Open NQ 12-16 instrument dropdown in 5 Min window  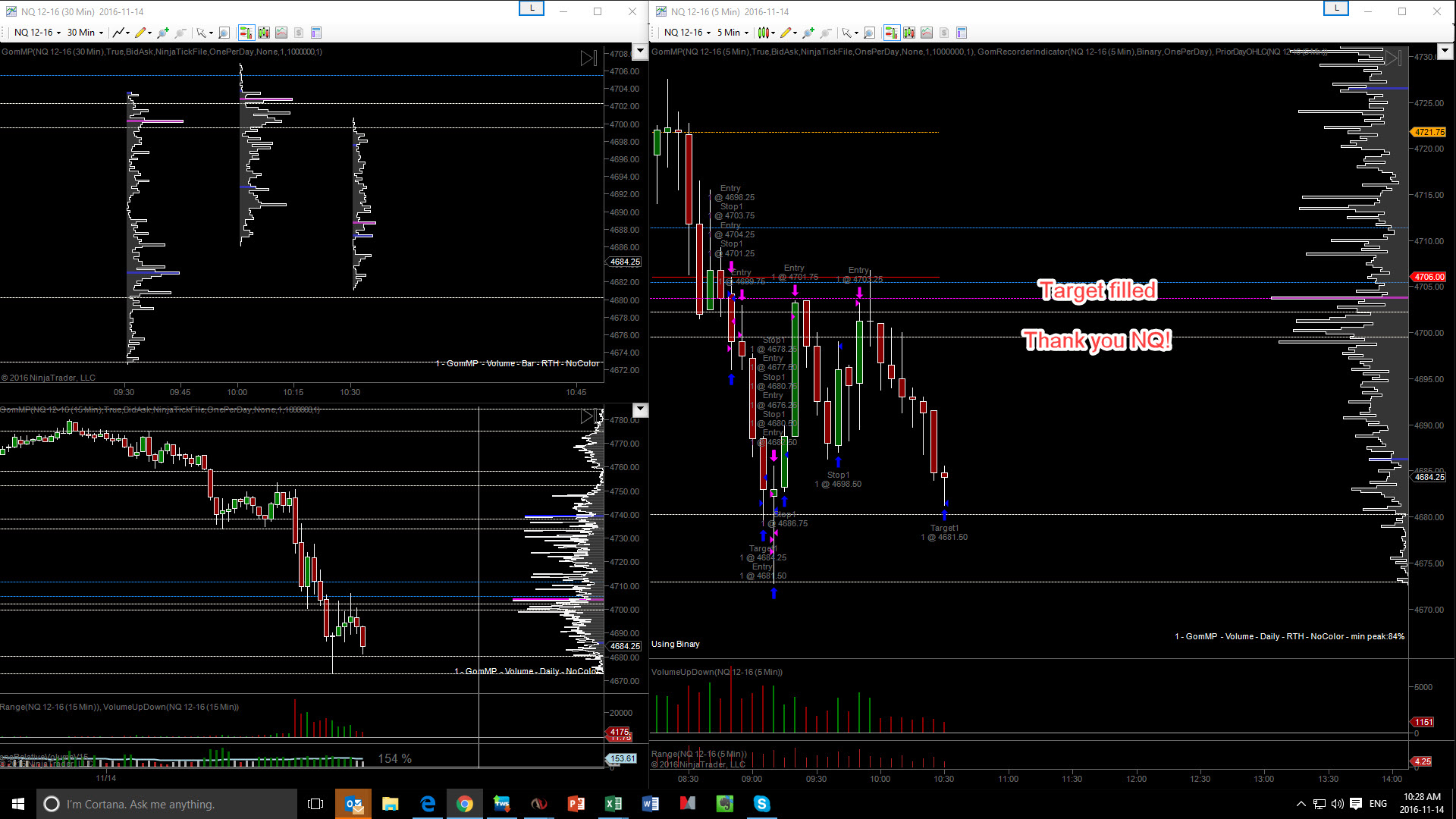click(687, 33)
